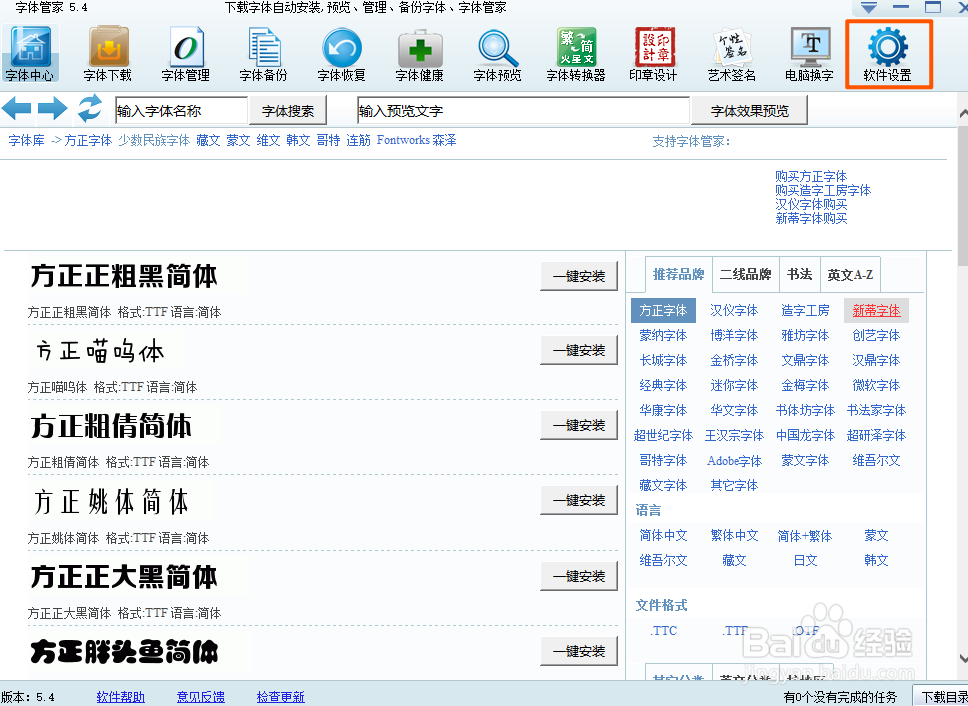Open the 字体下载 toolbar icon
The image size is (968, 706).
pos(107,54)
